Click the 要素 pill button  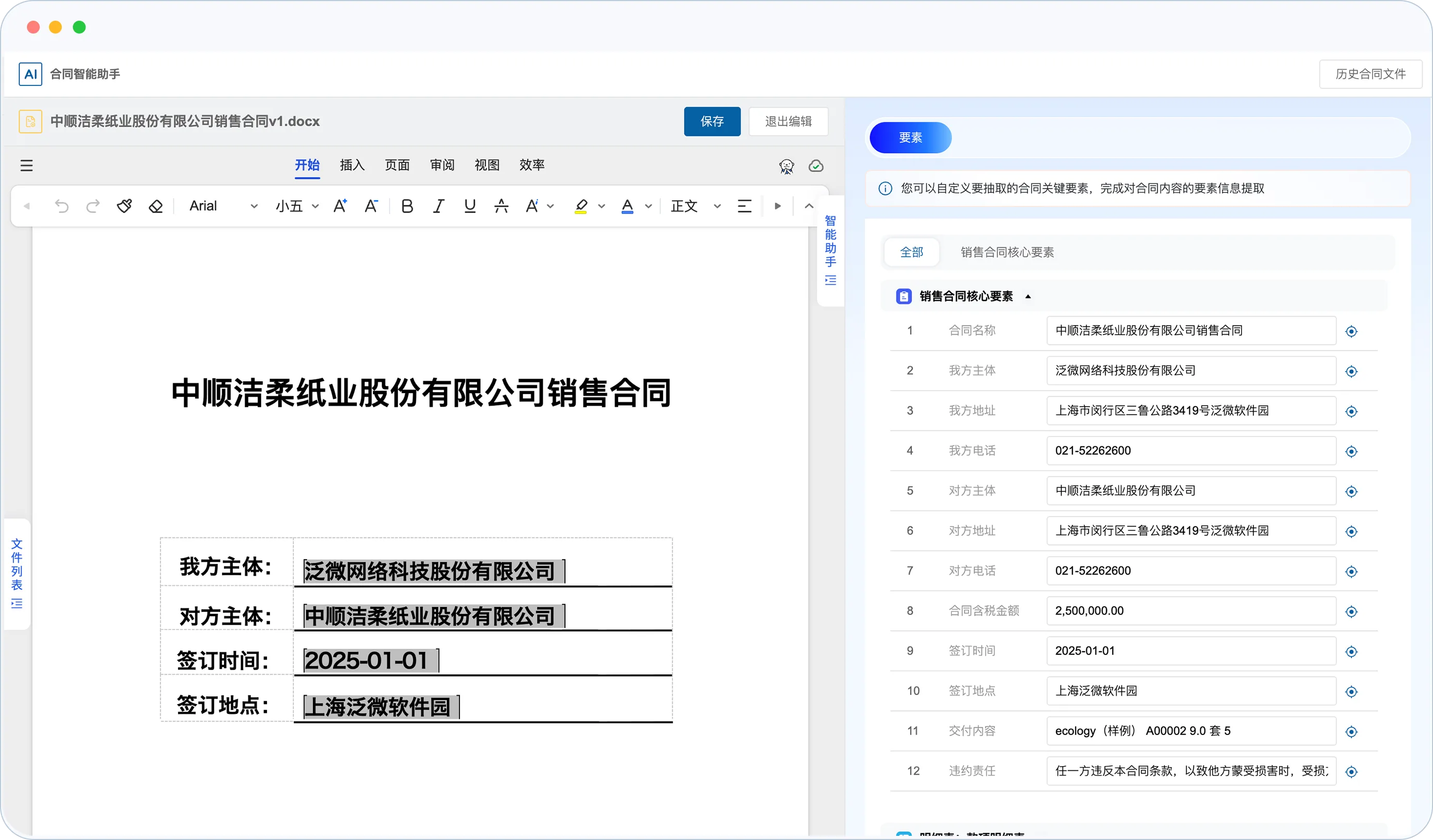tap(910, 138)
